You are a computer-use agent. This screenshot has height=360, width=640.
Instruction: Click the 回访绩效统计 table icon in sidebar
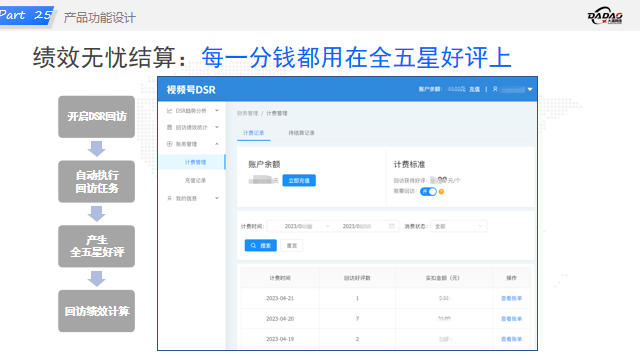click(169, 127)
